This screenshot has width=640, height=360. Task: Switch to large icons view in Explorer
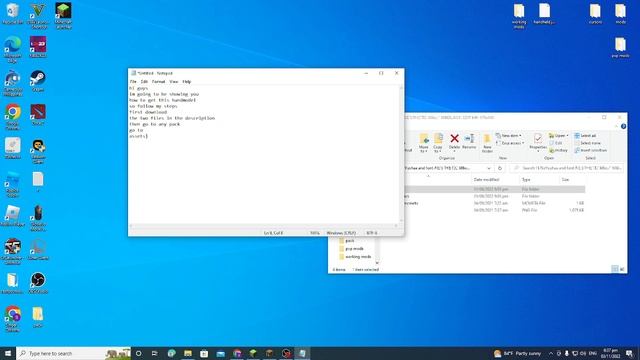coord(622,269)
